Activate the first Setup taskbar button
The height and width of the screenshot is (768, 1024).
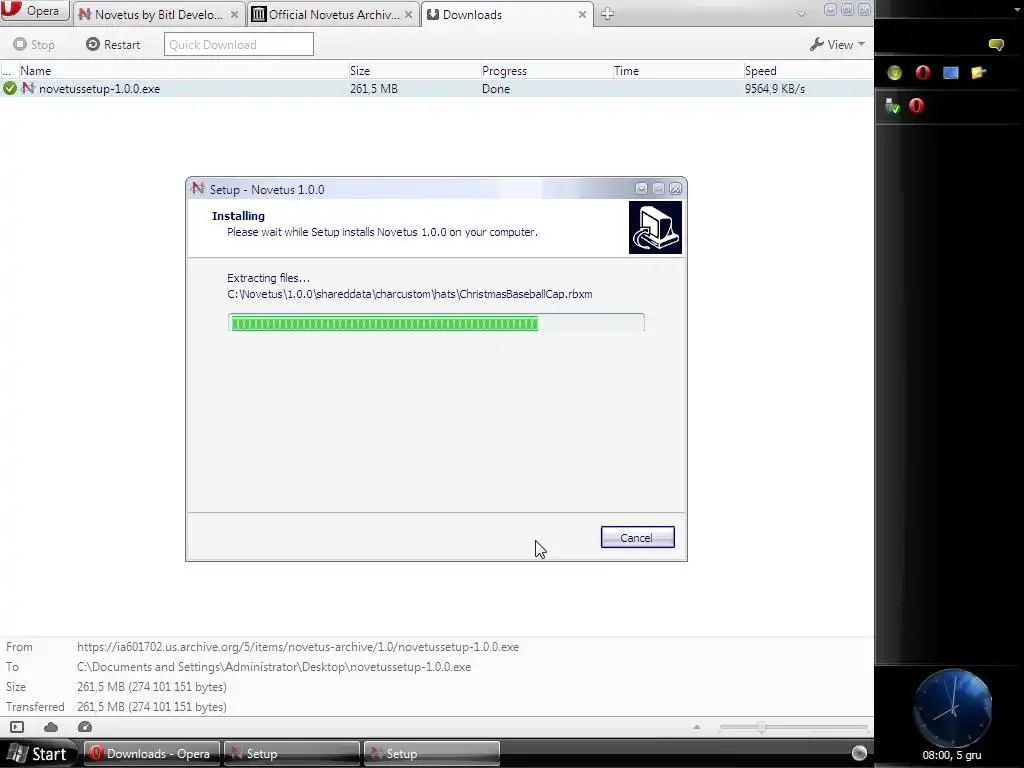pos(291,754)
